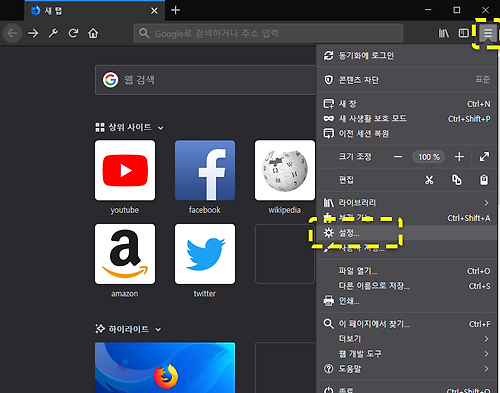This screenshot has height=393, width=500.
Task: Click the Library toolbar icon
Action: (x=443, y=33)
